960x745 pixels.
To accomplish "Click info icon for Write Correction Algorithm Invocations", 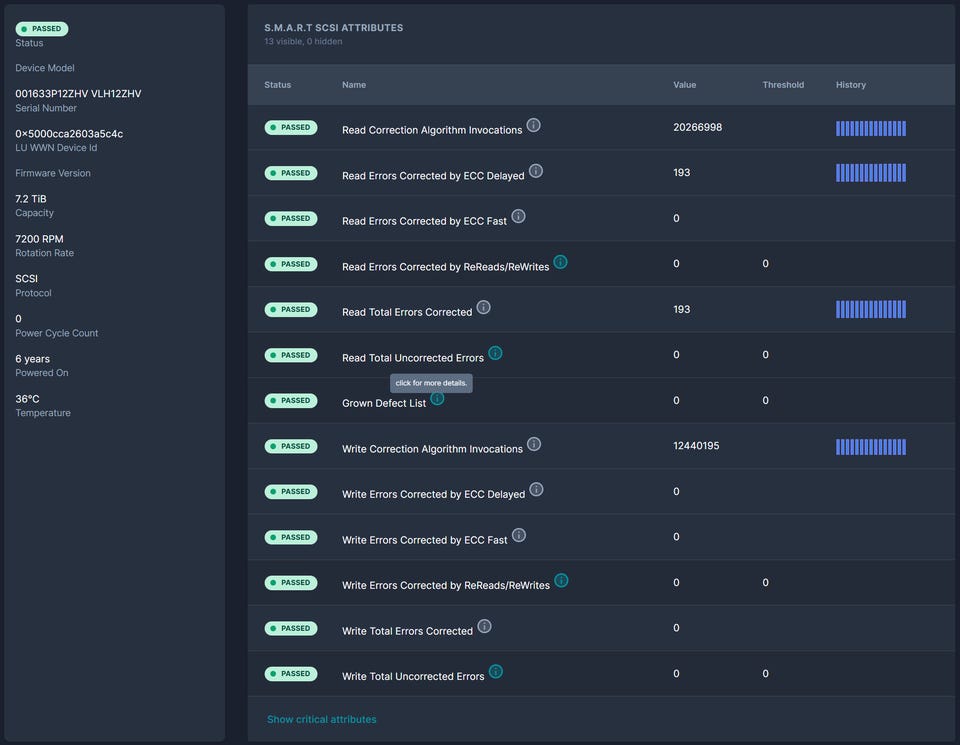I will pos(534,444).
